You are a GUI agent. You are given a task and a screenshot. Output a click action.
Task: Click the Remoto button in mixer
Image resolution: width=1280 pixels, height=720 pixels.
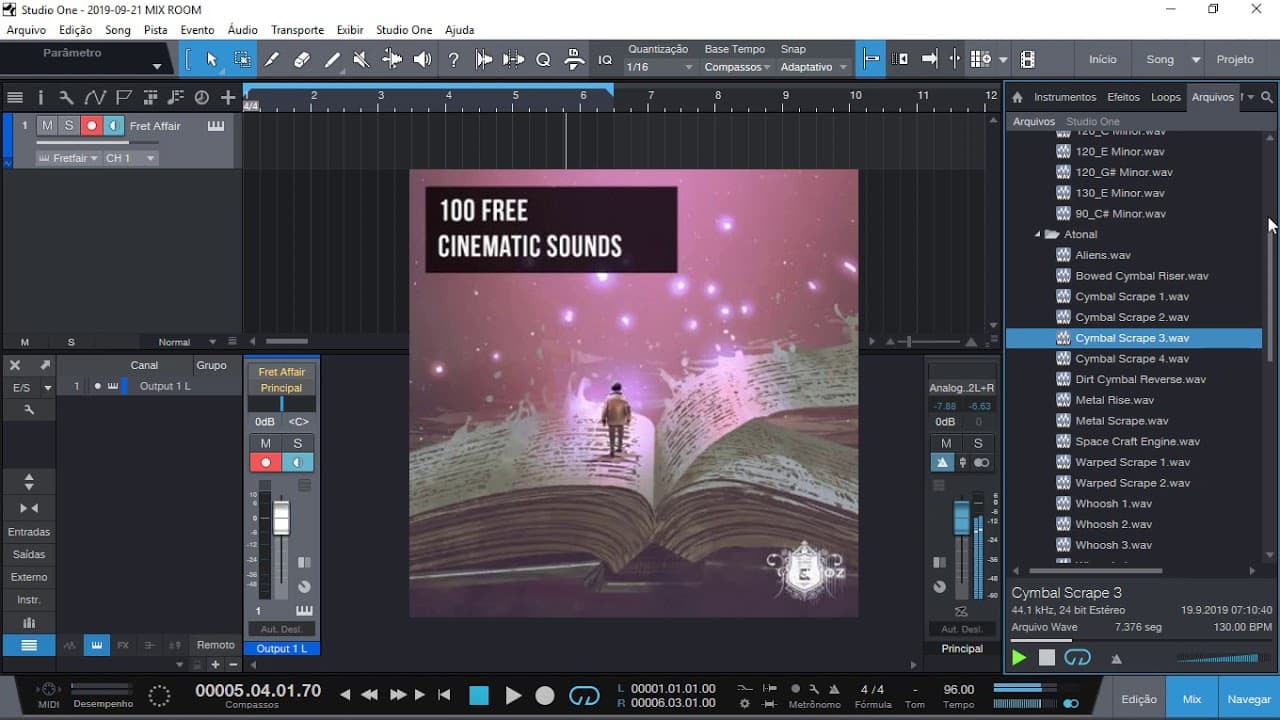[215, 645]
